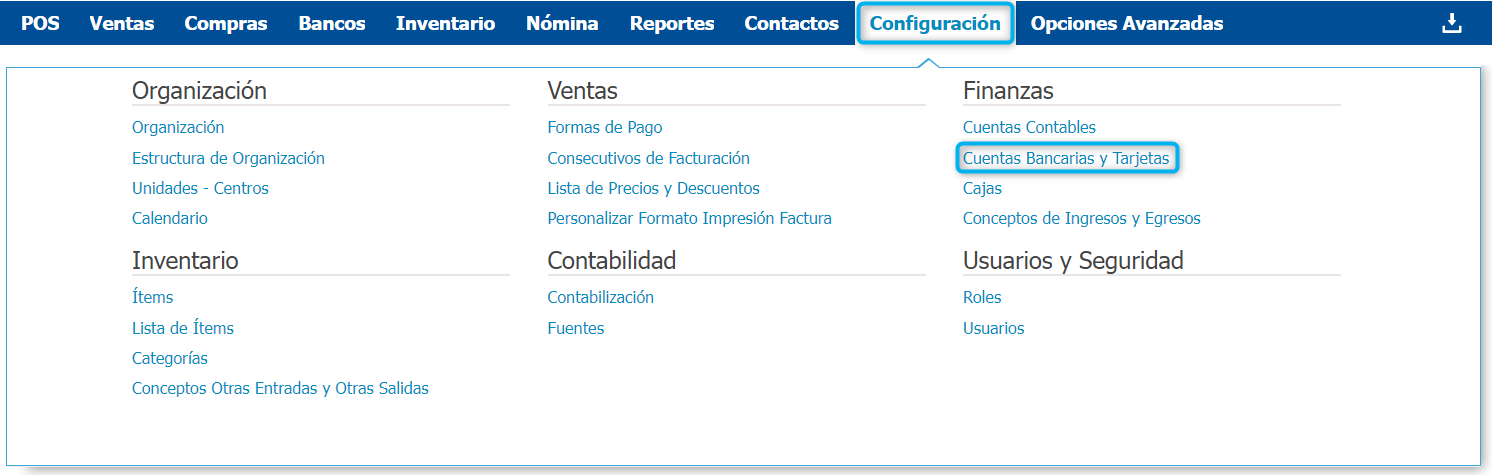
Task: Open the Opciones Avanzadas menu
Action: click(1126, 23)
